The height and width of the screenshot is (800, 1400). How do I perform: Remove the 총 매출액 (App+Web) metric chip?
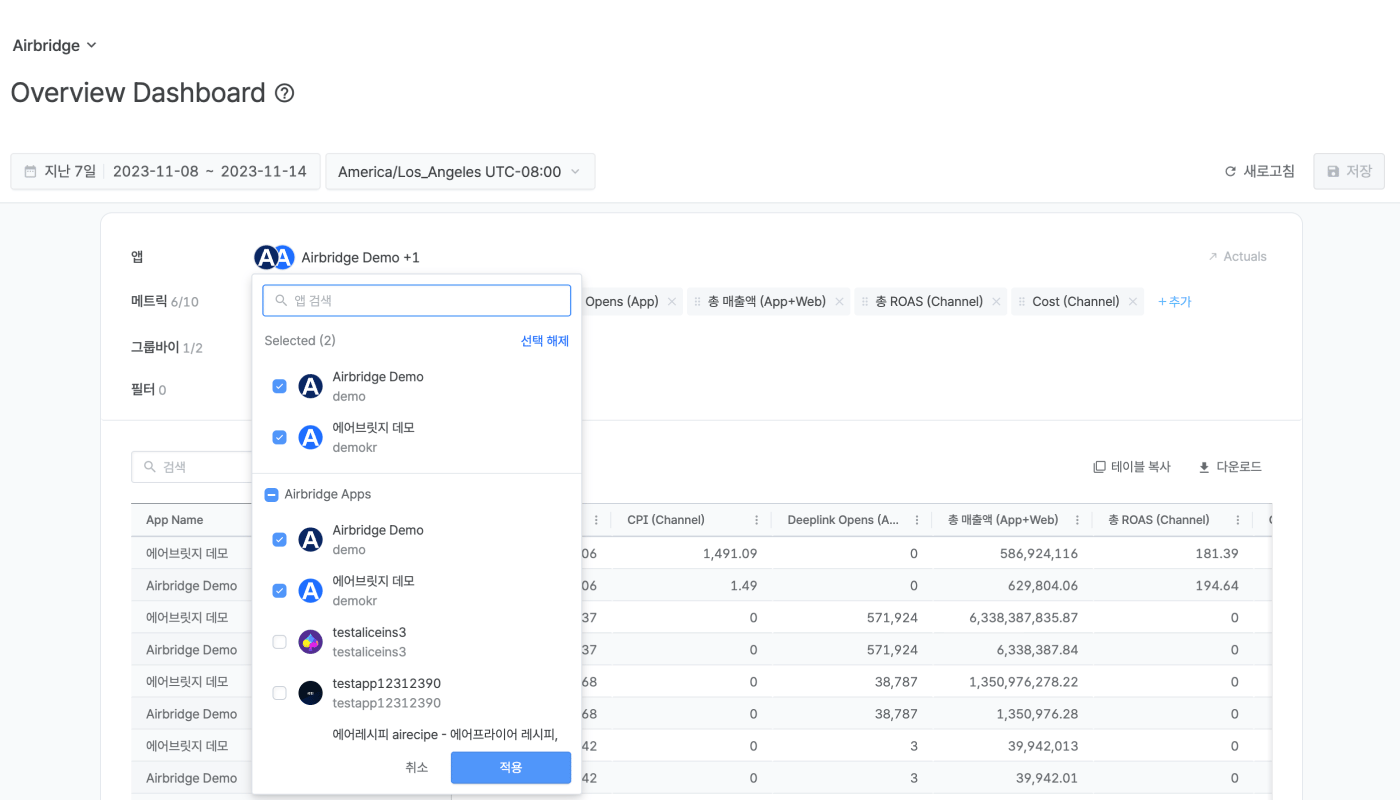click(x=839, y=301)
